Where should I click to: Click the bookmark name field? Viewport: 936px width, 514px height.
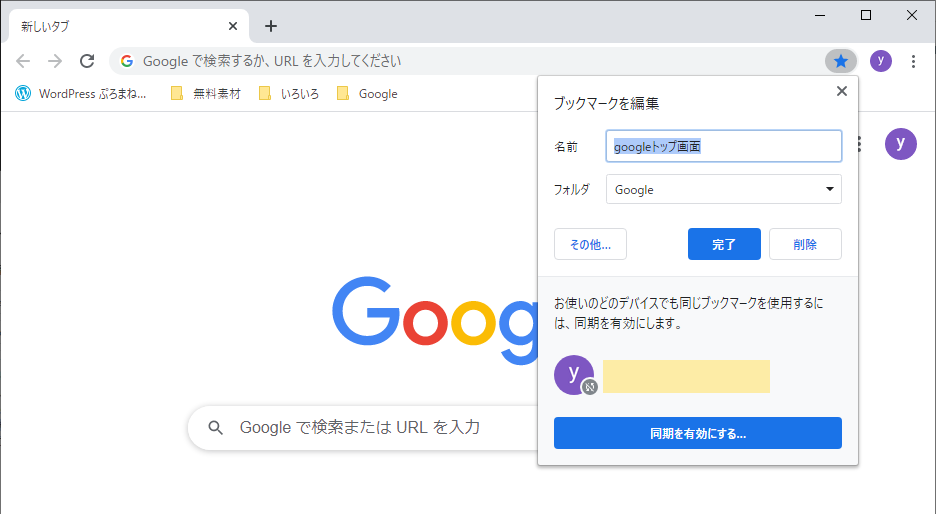click(x=723, y=146)
